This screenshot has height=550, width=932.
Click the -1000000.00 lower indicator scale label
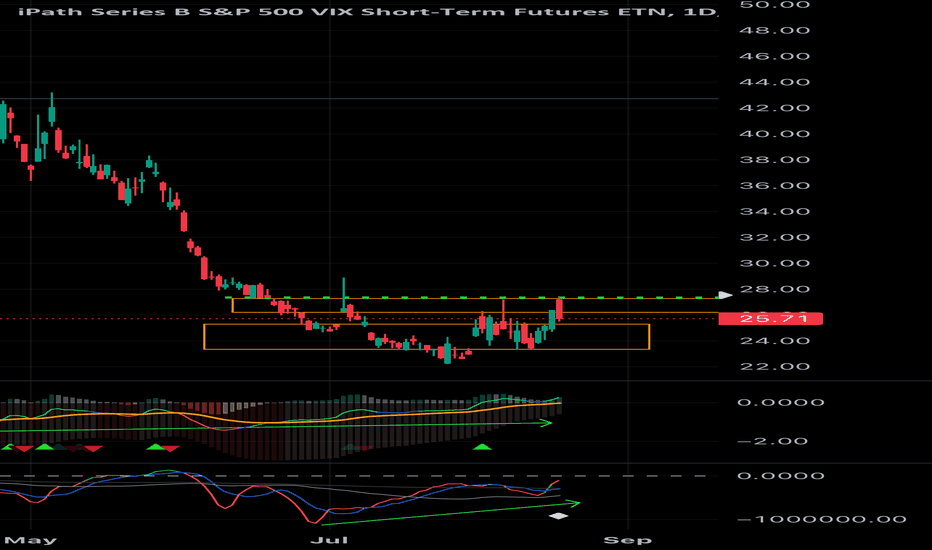pos(821,520)
